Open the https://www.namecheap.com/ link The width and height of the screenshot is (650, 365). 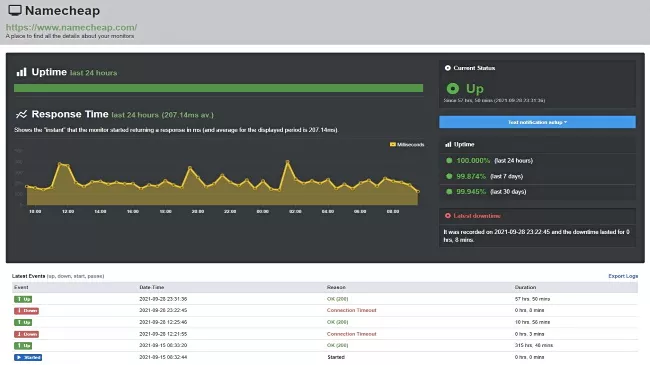pos(71,27)
